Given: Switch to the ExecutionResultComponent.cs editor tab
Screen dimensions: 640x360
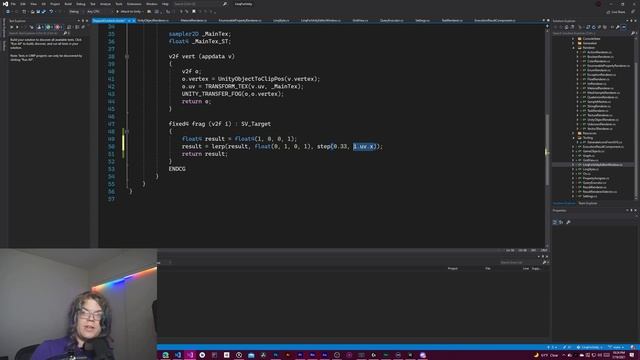Looking at the screenshot, I should [x=495, y=20].
